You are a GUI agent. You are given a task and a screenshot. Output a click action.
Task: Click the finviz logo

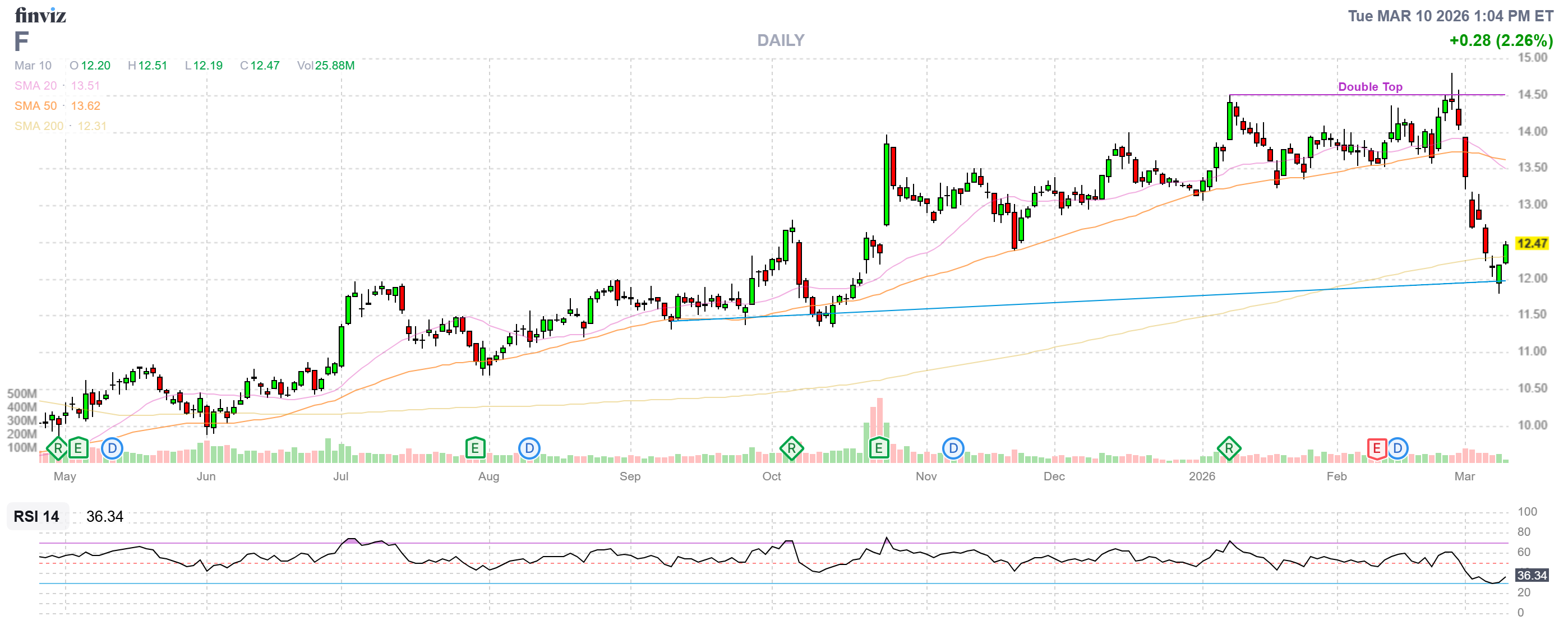pos(40,15)
